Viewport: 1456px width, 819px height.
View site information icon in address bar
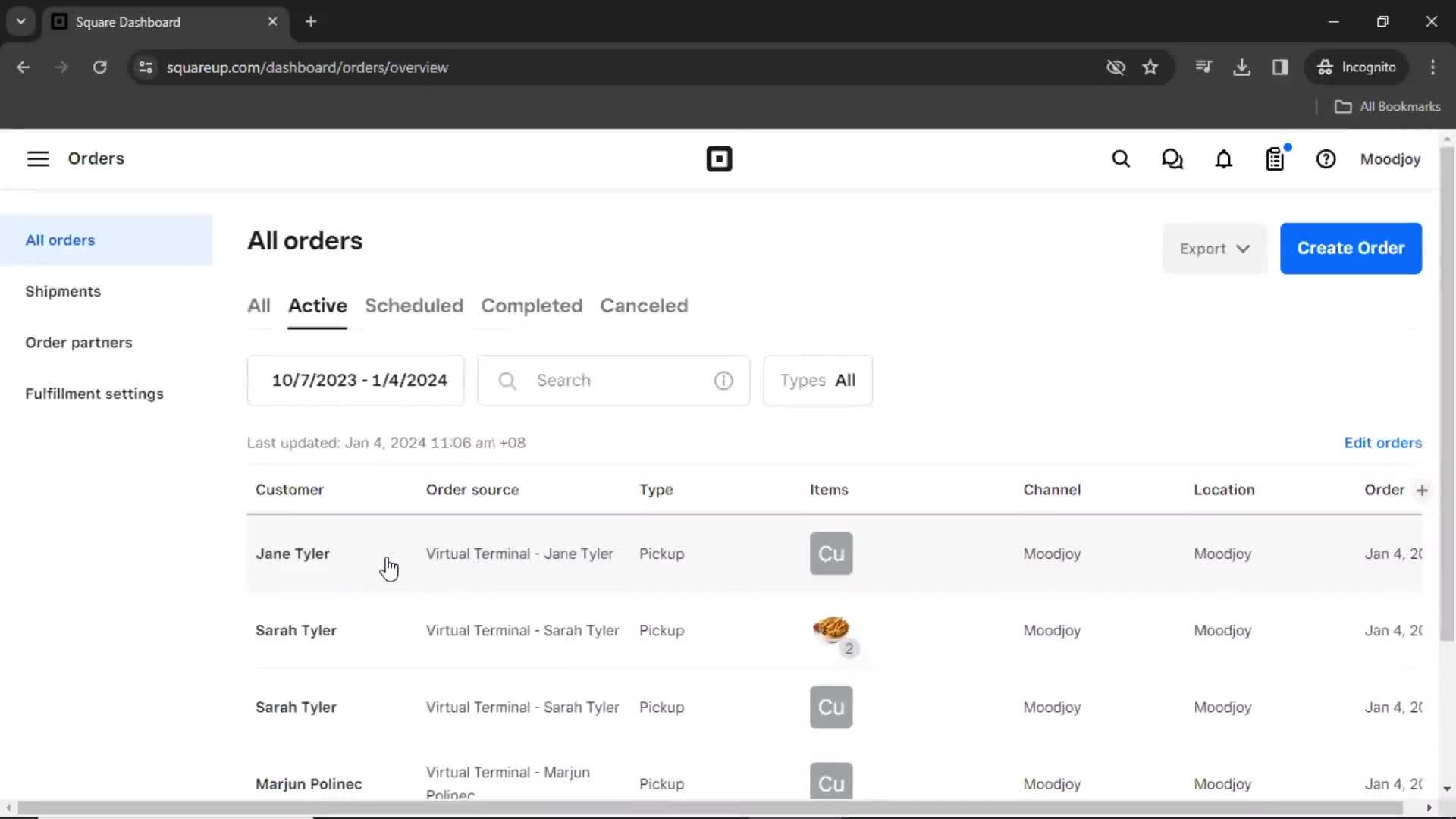point(146,67)
